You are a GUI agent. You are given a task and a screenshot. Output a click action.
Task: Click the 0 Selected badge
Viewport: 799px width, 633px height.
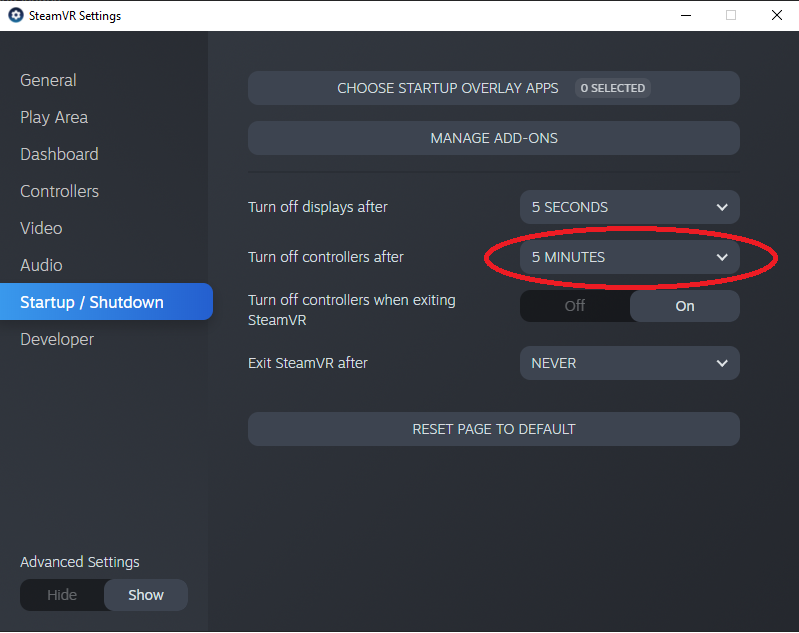tap(612, 88)
